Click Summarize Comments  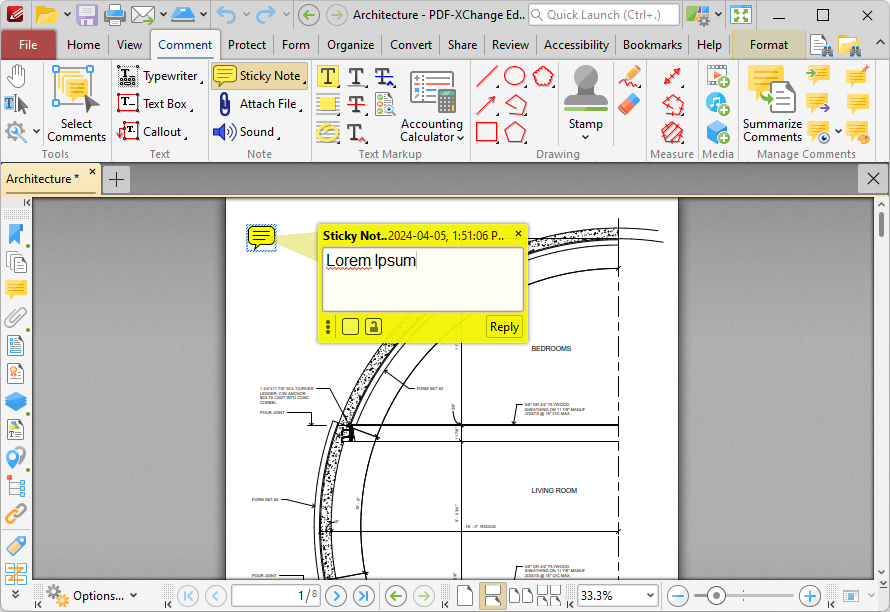pos(772,104)
